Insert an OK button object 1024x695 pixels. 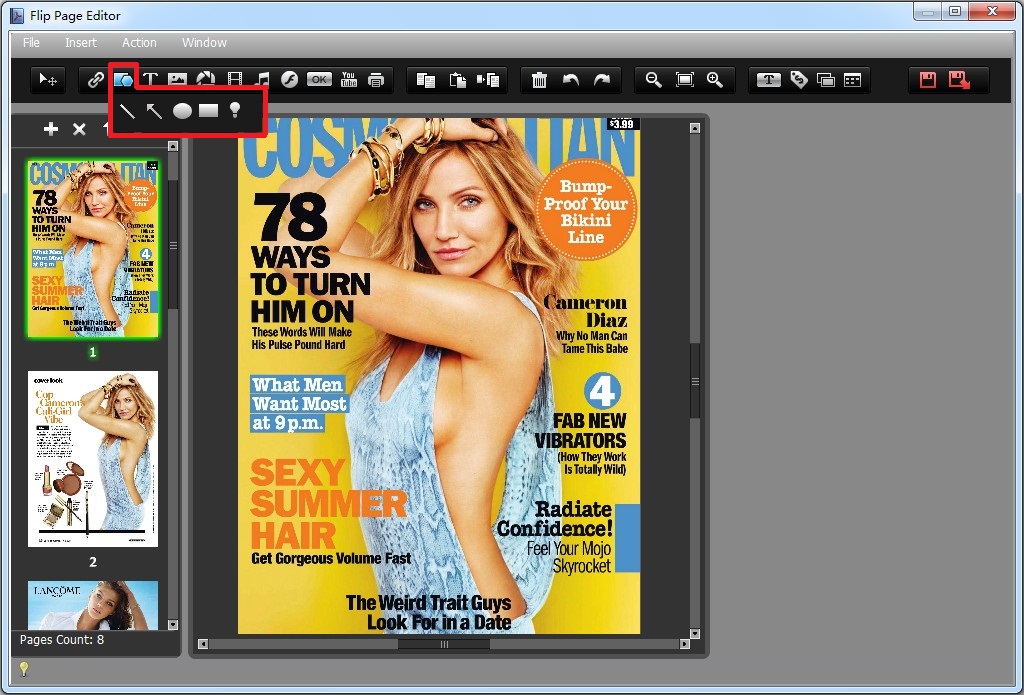[319, 80]
